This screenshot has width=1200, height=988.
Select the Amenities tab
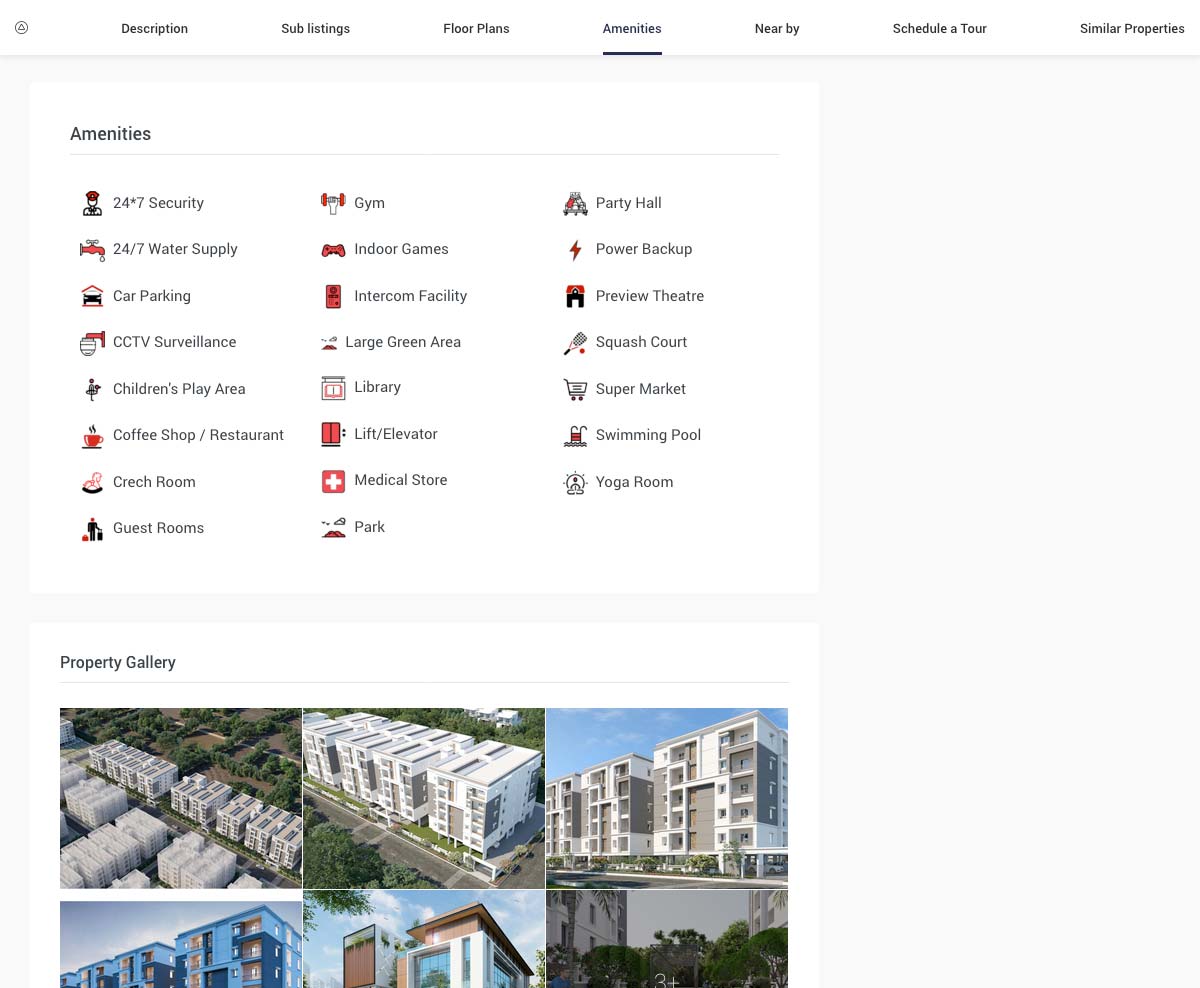click(632, 28)
